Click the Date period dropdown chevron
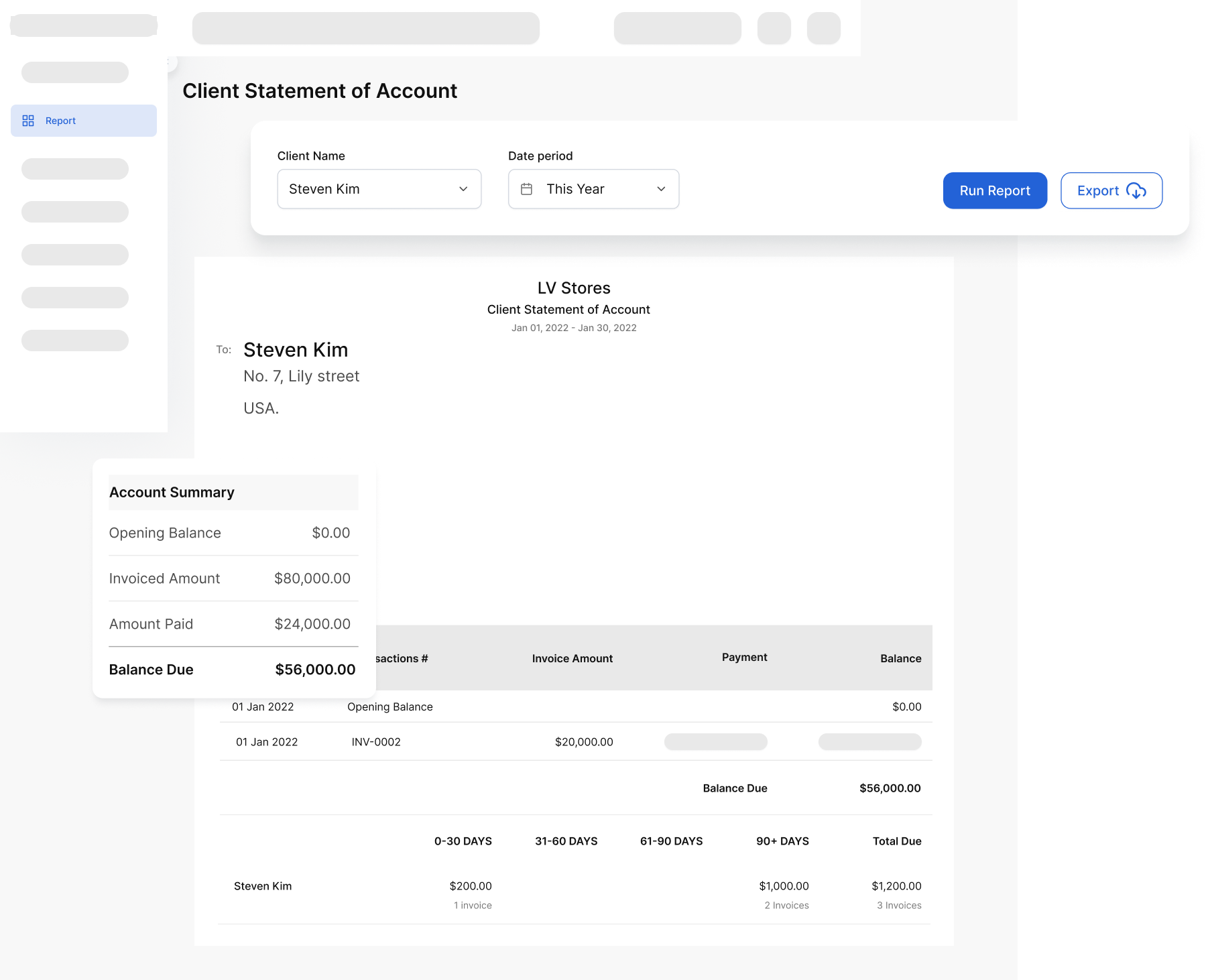Image resolution: width=1206 pixels, height=980 pixels. pos(661,189)
